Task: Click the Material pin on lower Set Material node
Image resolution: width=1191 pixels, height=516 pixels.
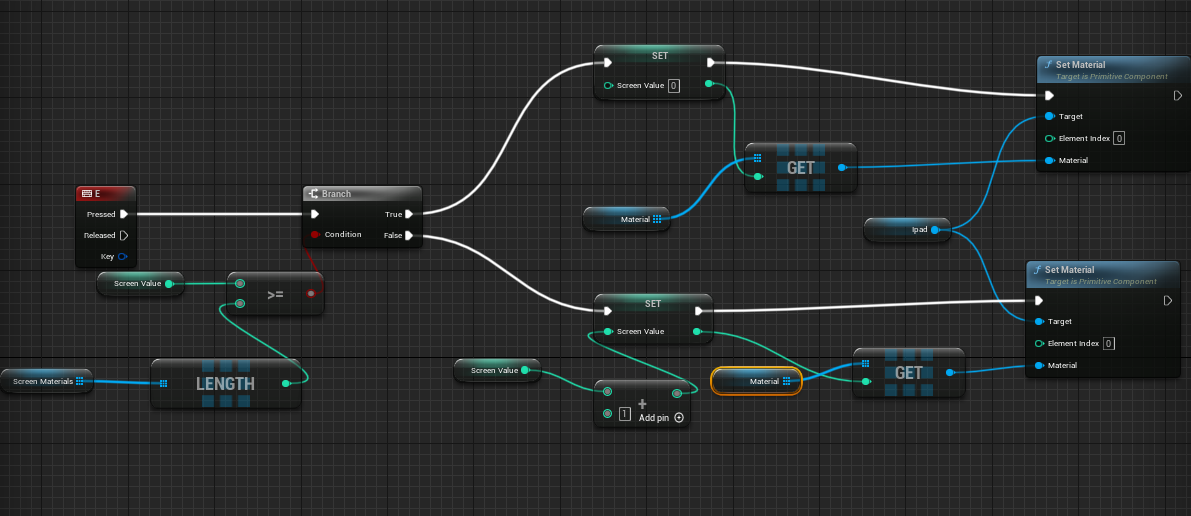Action: pyautogui.click(x=1039, y=366)
